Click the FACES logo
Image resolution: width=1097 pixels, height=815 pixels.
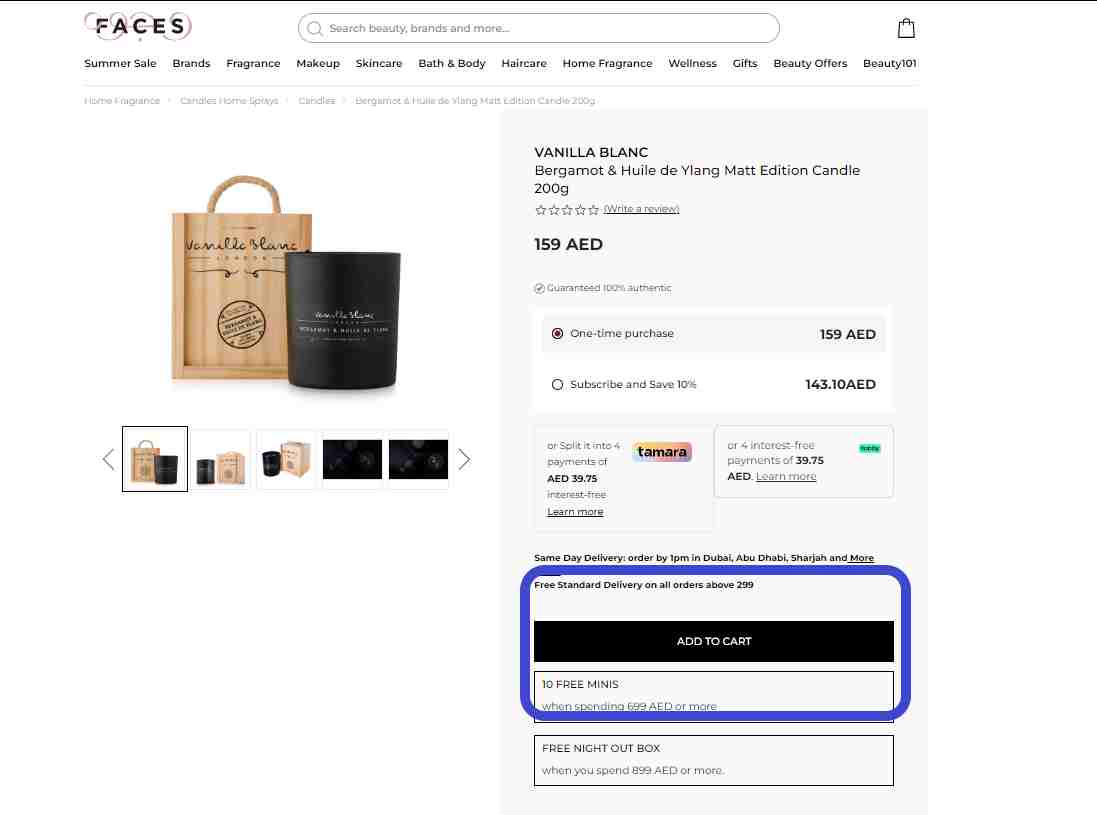point(137,26)
